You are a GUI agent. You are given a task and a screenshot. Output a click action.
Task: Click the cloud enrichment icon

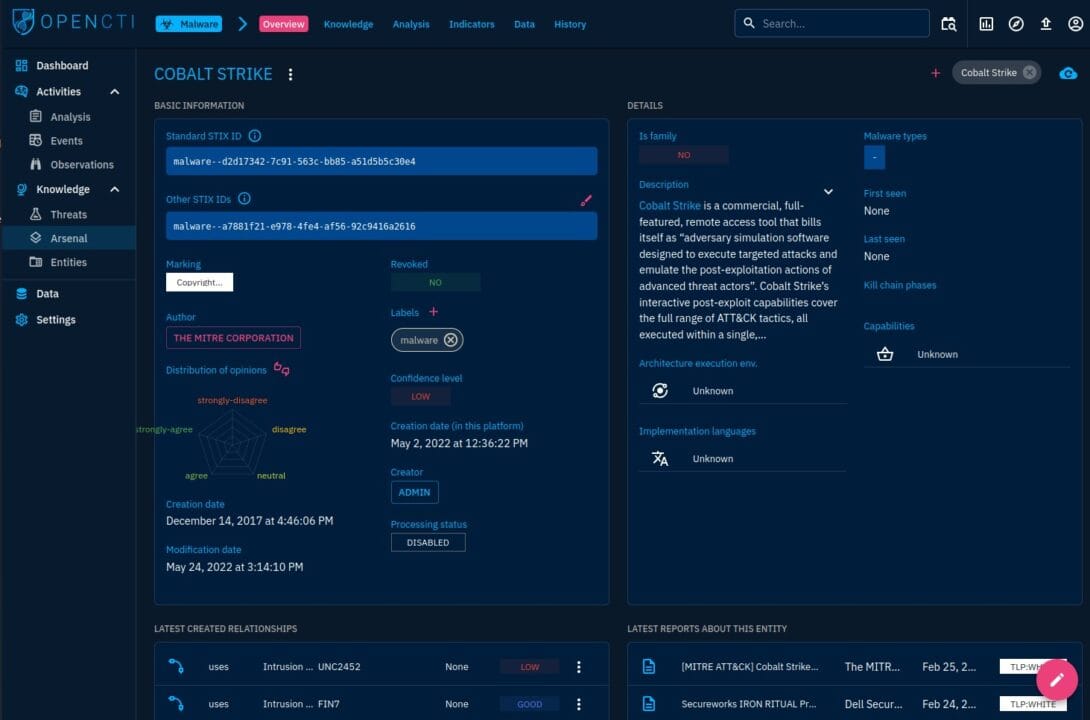tap(1068, 73)
